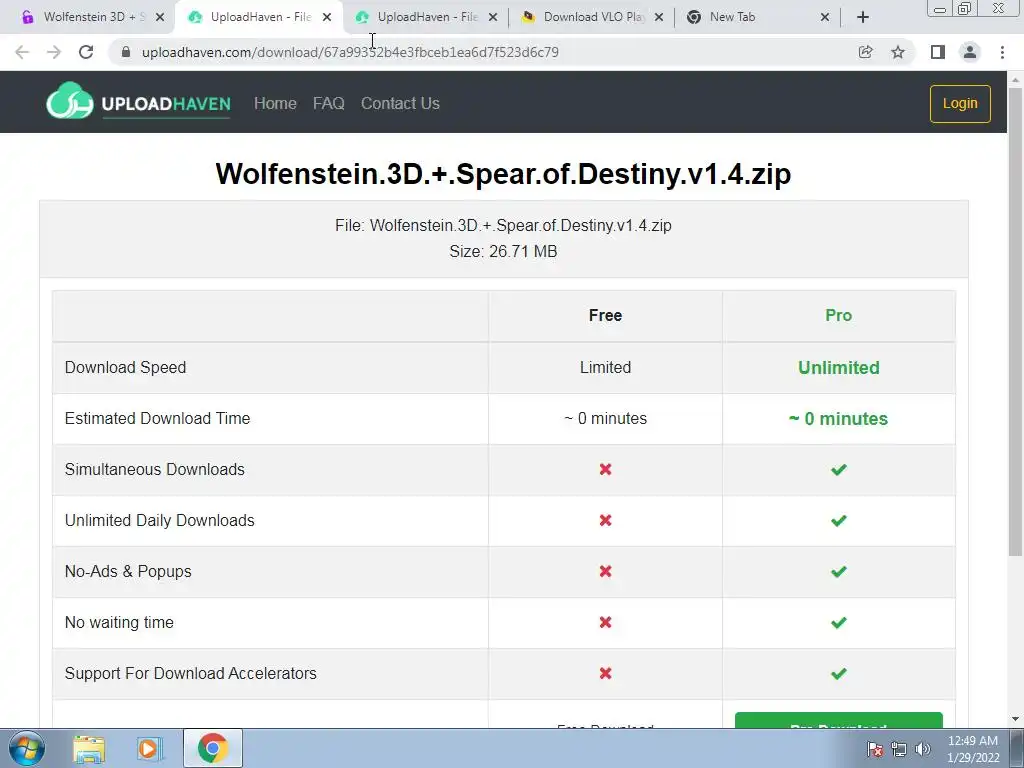Click the padlock site info icon
The image size is (1024, 768).
click(x=126, y=52)
